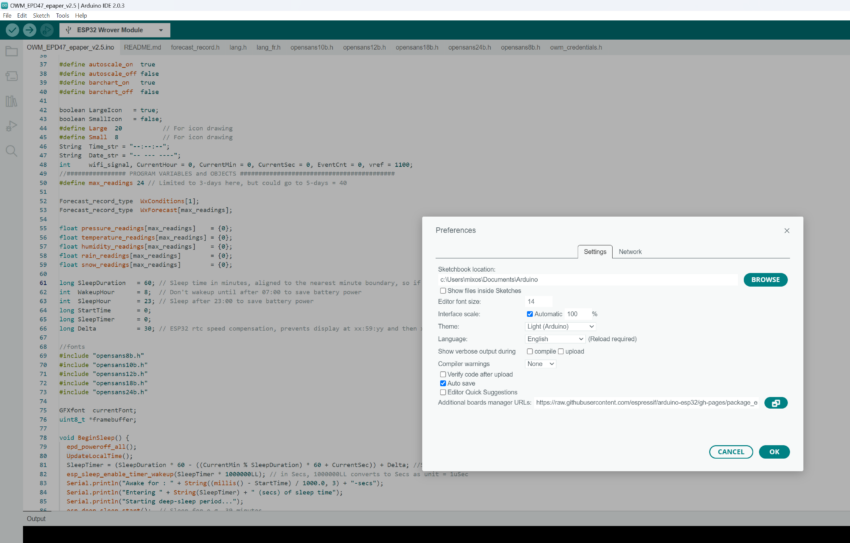Viewport: 850px width, 543px height.
Task: Uncheck the Auto save option
Action: (444, 383)
